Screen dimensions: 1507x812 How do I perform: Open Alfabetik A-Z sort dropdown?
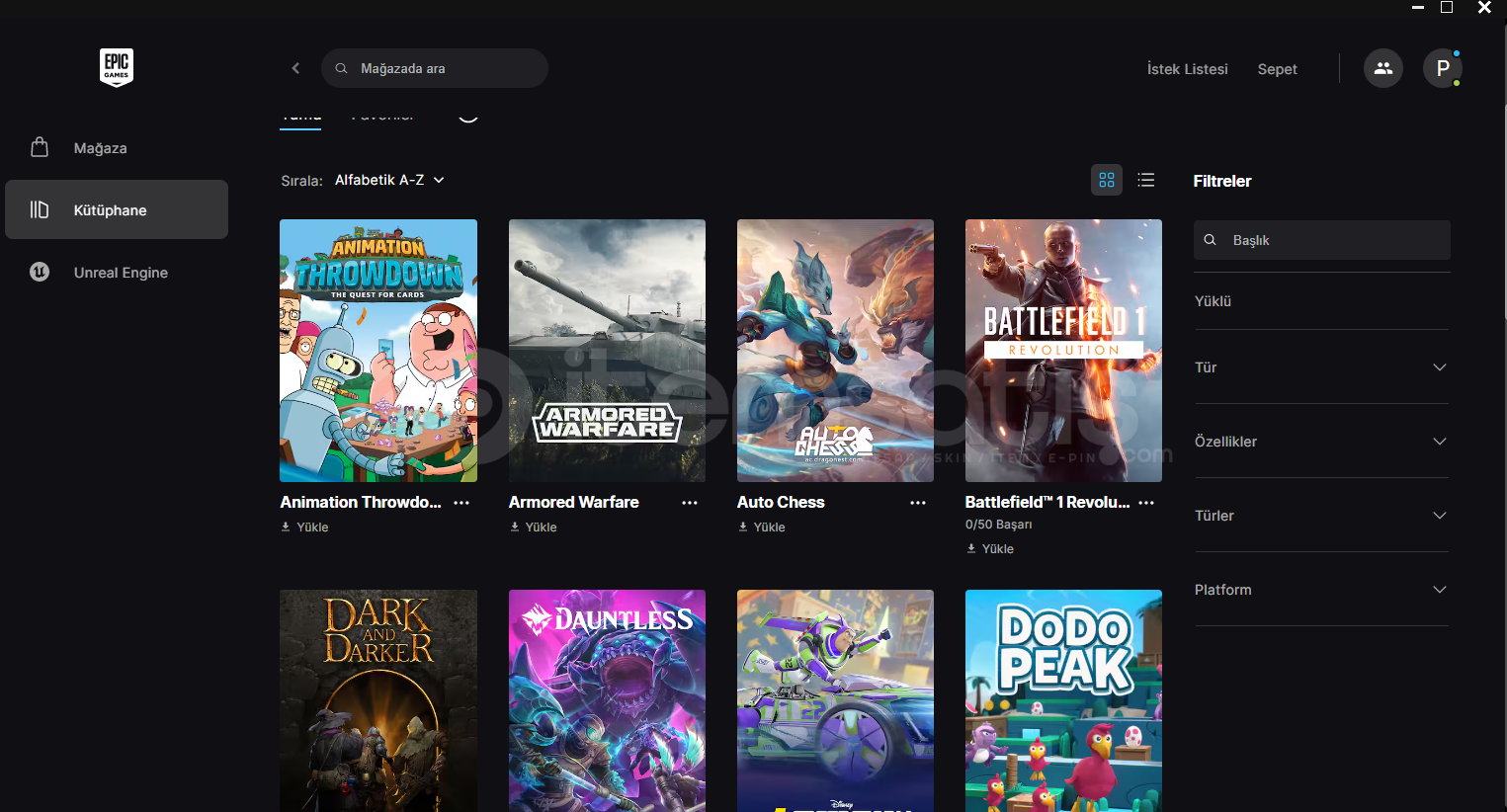pos(389,180)
